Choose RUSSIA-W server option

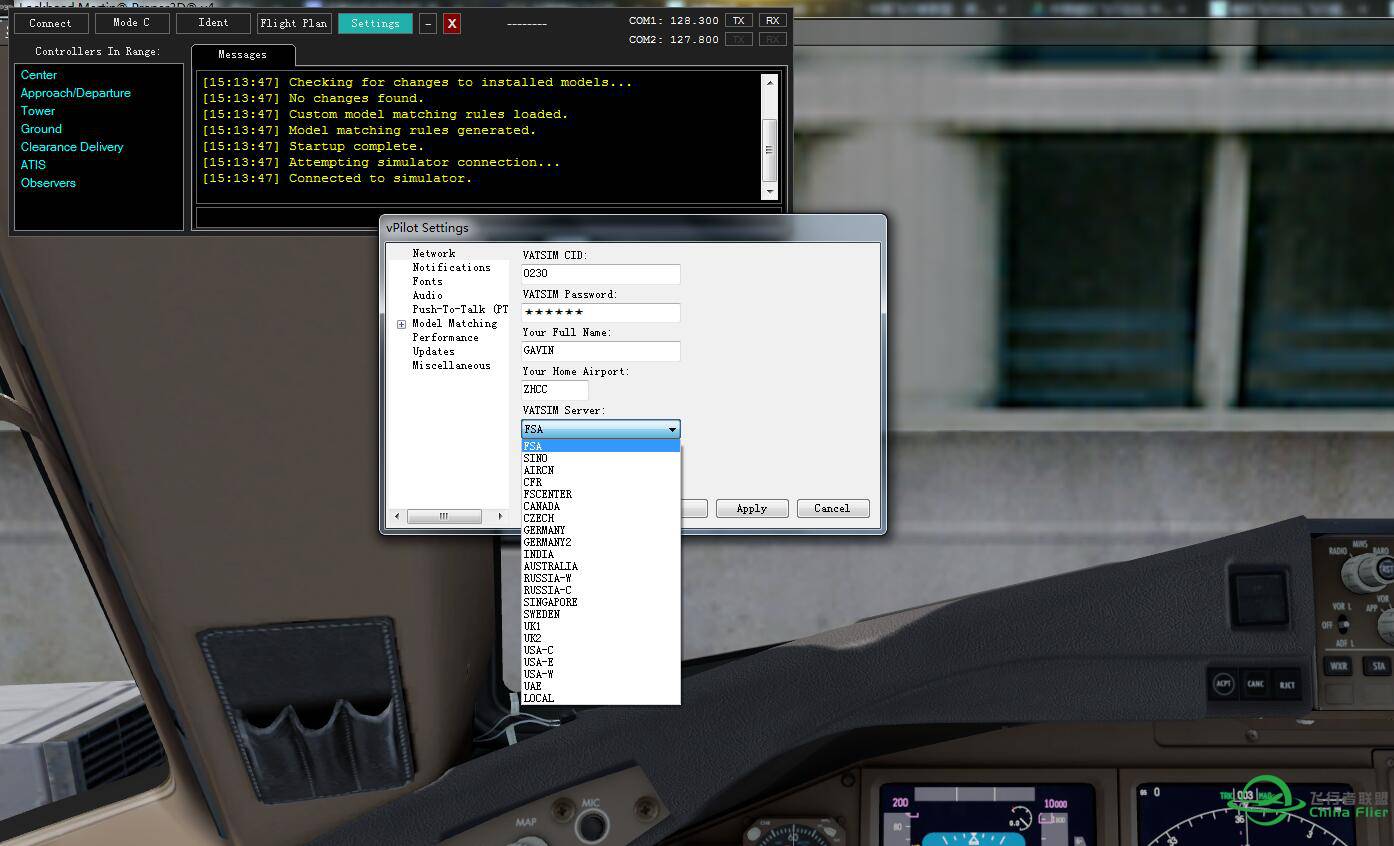coord(600,578)
